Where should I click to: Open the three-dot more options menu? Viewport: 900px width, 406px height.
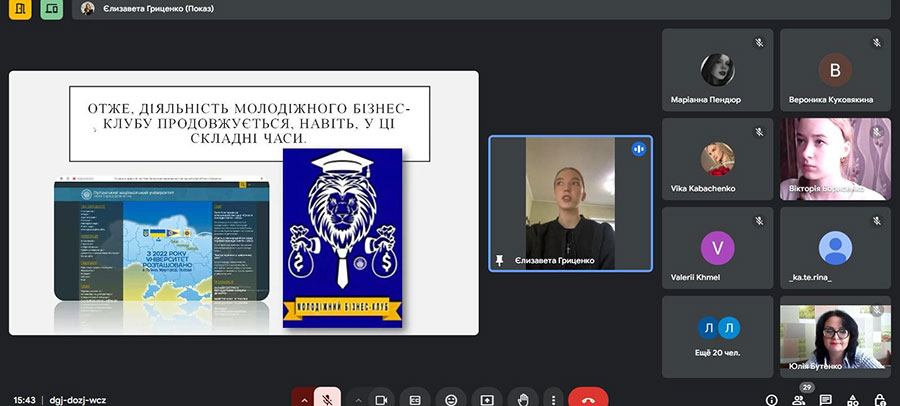(x=553, y=399)
